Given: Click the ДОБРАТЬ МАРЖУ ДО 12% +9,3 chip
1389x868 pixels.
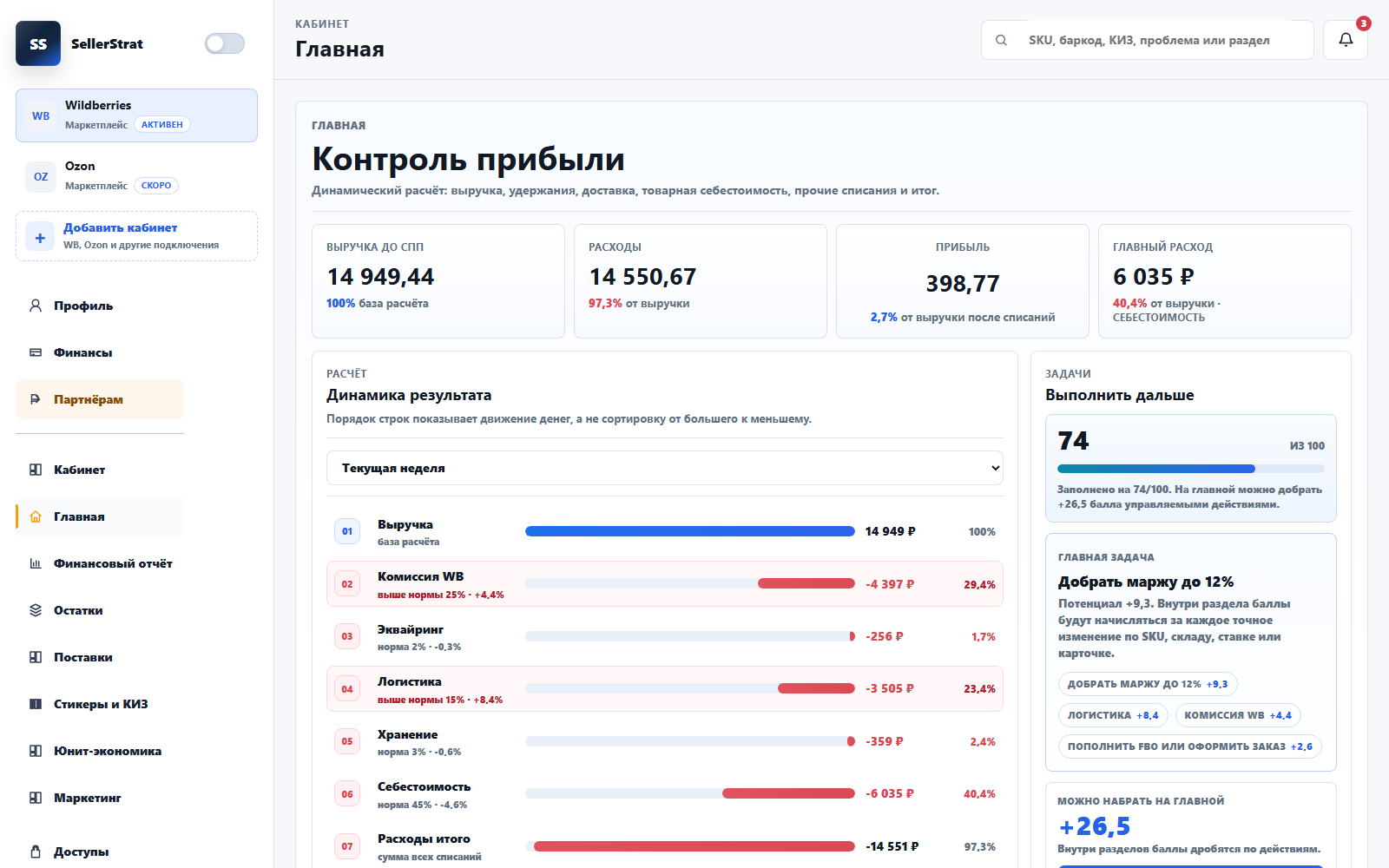Looking at the screenshot, I should click(x=1148, y=684).
